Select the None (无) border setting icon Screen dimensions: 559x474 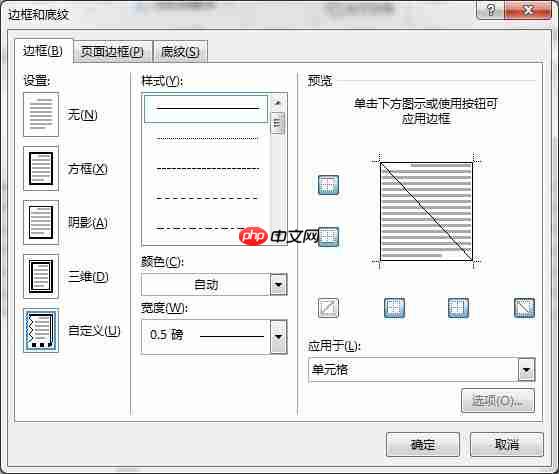point(41,115)
